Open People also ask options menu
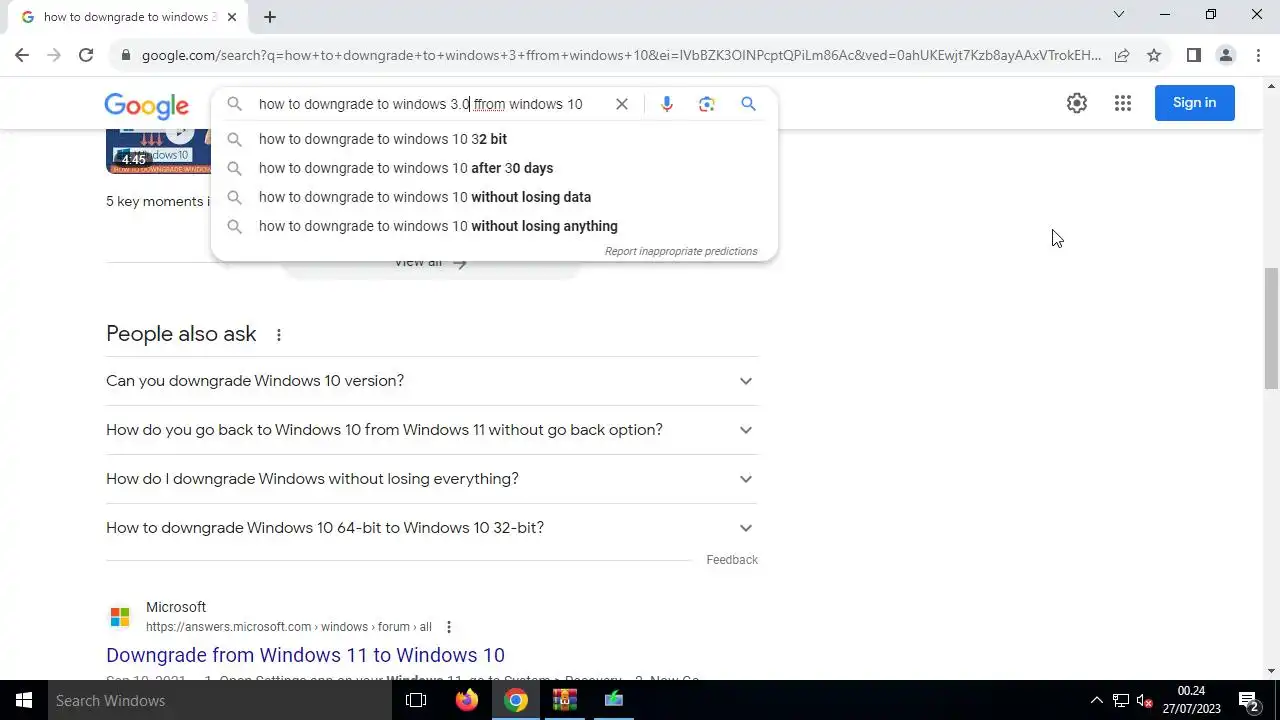 click(x=279, y=335)
